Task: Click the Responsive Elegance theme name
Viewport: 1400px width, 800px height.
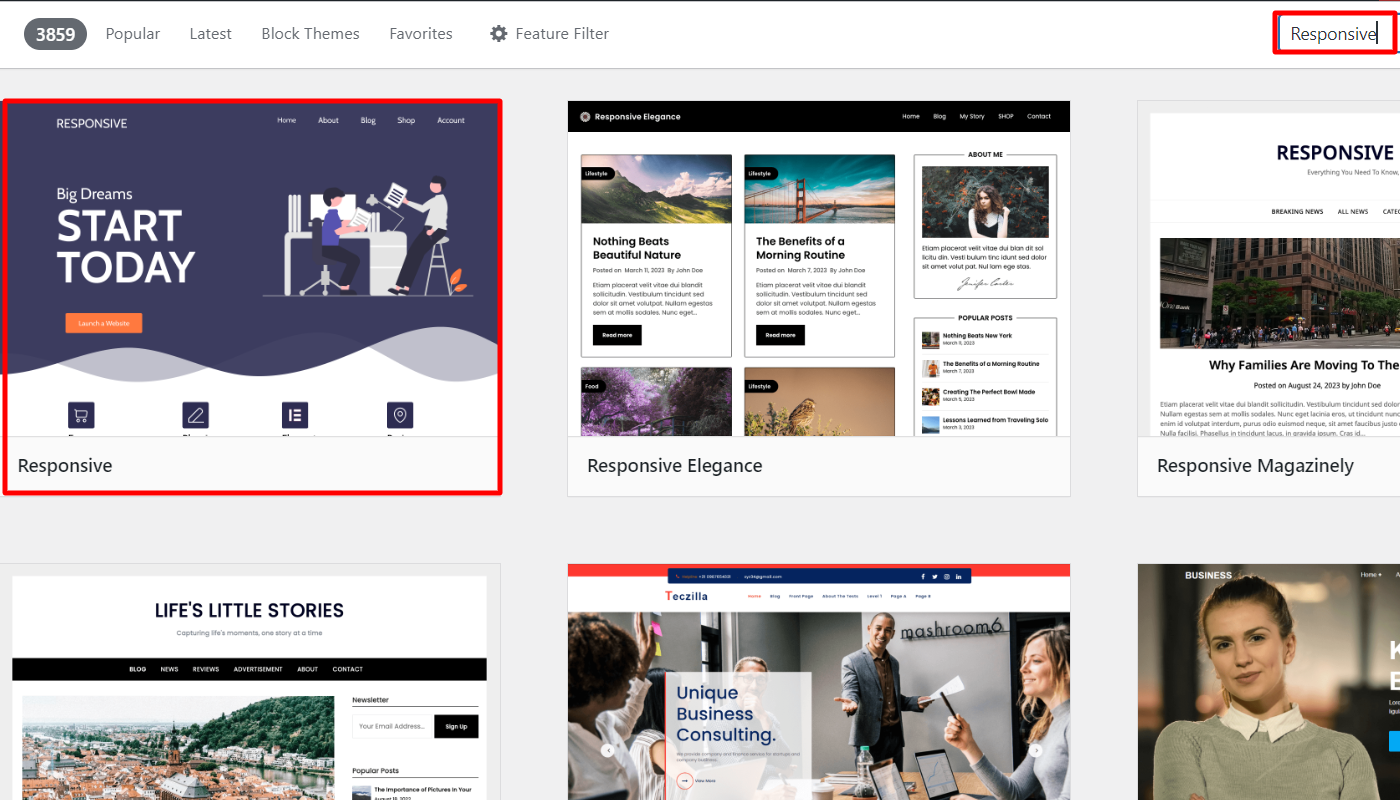Action: (x=675, y=465)
